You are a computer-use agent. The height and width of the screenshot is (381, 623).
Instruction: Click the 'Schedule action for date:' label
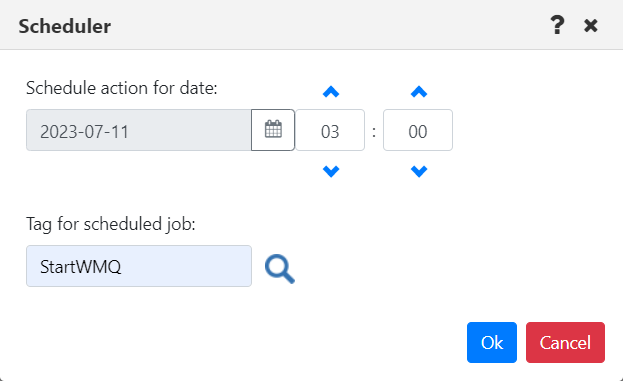[x=122, y=88]
